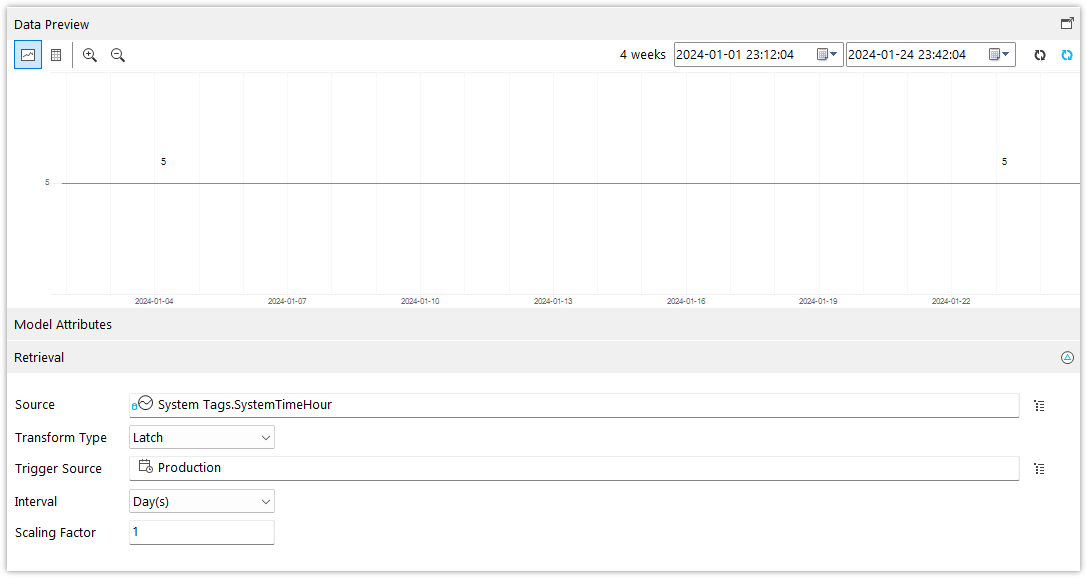This screenshot has height=578, width=1087.
Task: Click the black refresh icon
Action: 1039,55
